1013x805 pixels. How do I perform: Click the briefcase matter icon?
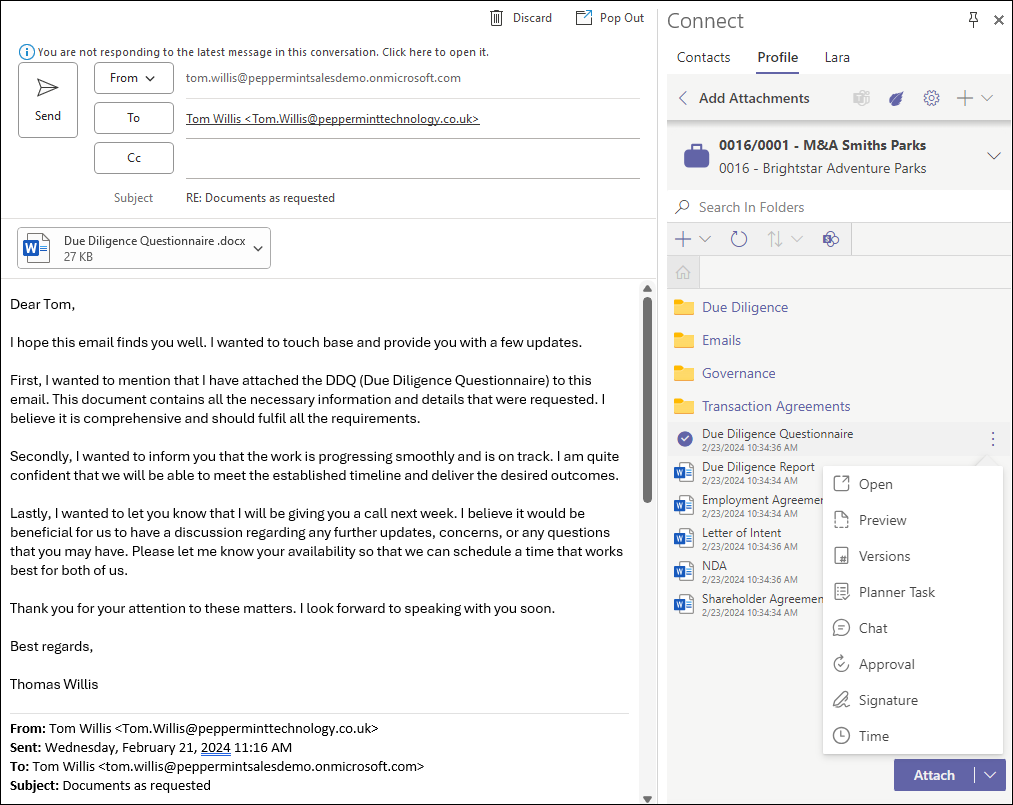[x=696, y=156]
